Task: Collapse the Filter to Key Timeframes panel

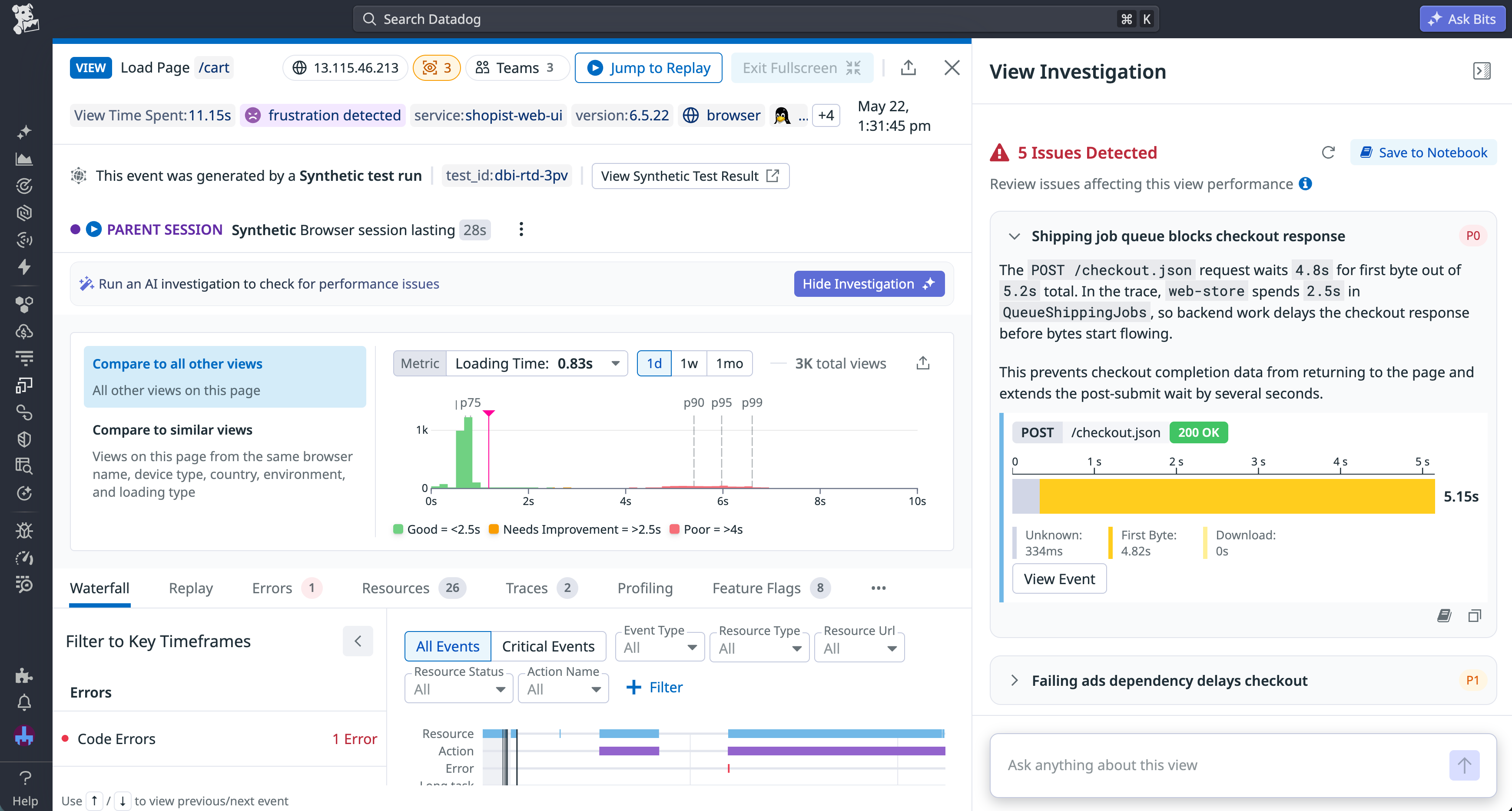Action: [358, 641]
